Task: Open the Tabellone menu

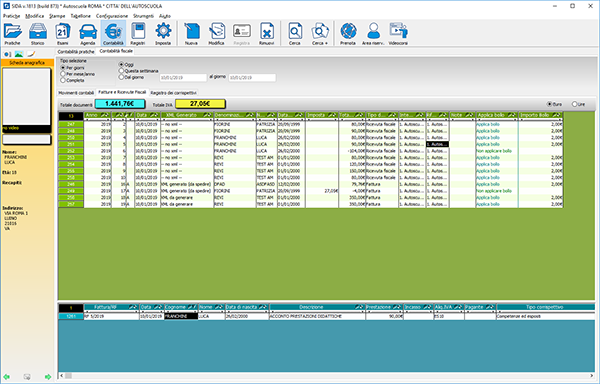Action: tap(80, 16)
